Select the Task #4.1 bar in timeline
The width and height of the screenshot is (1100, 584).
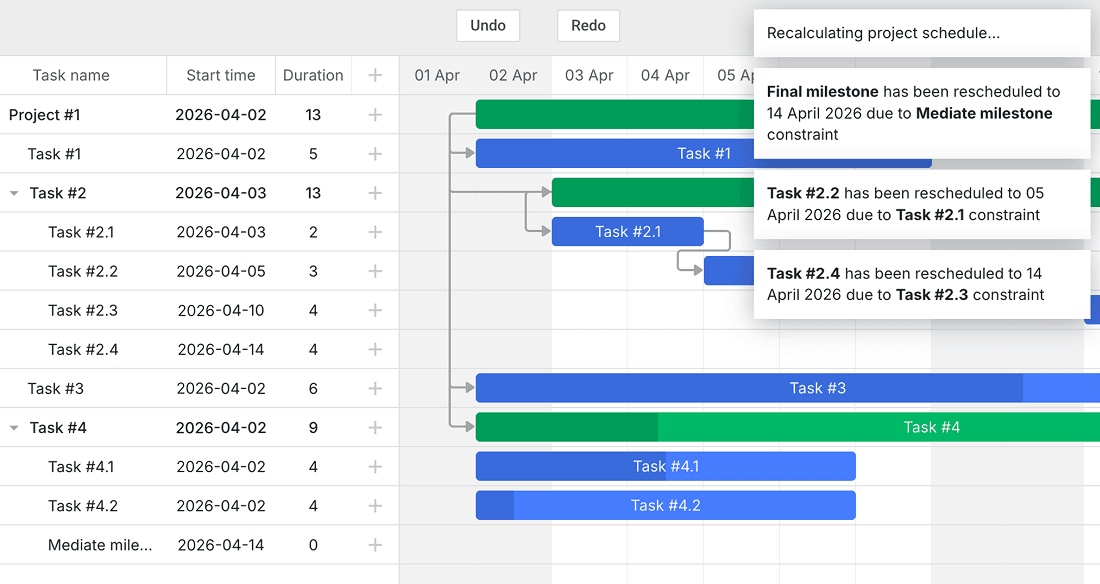click(666, 467)
